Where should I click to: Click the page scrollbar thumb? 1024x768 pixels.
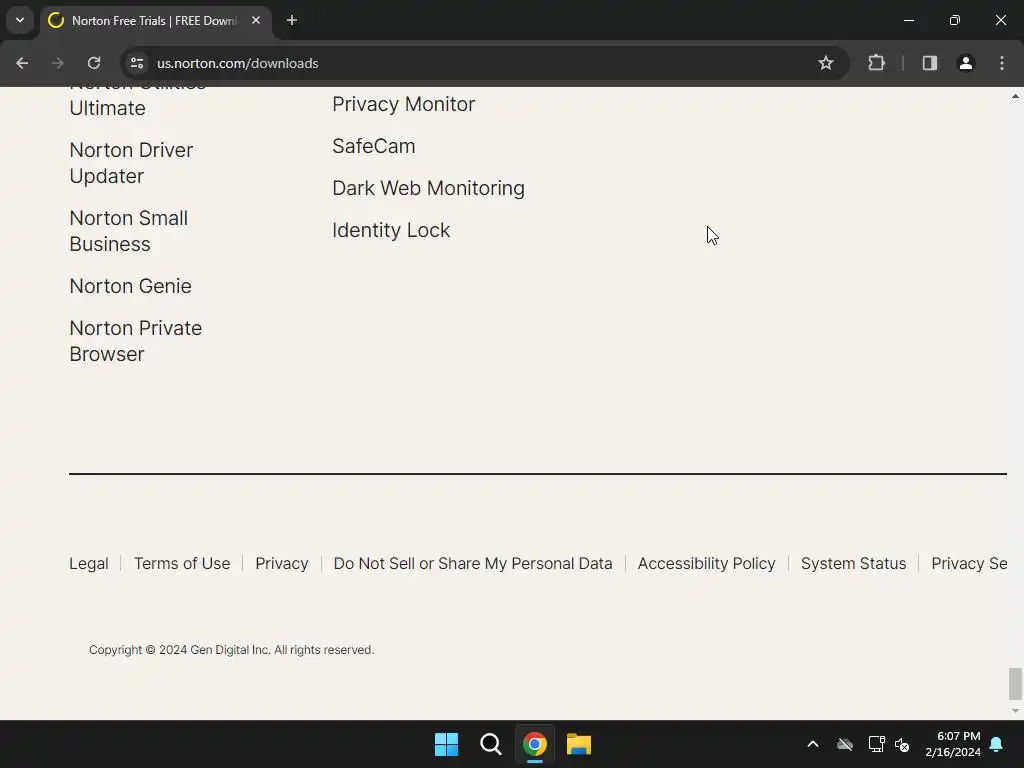1015,683
